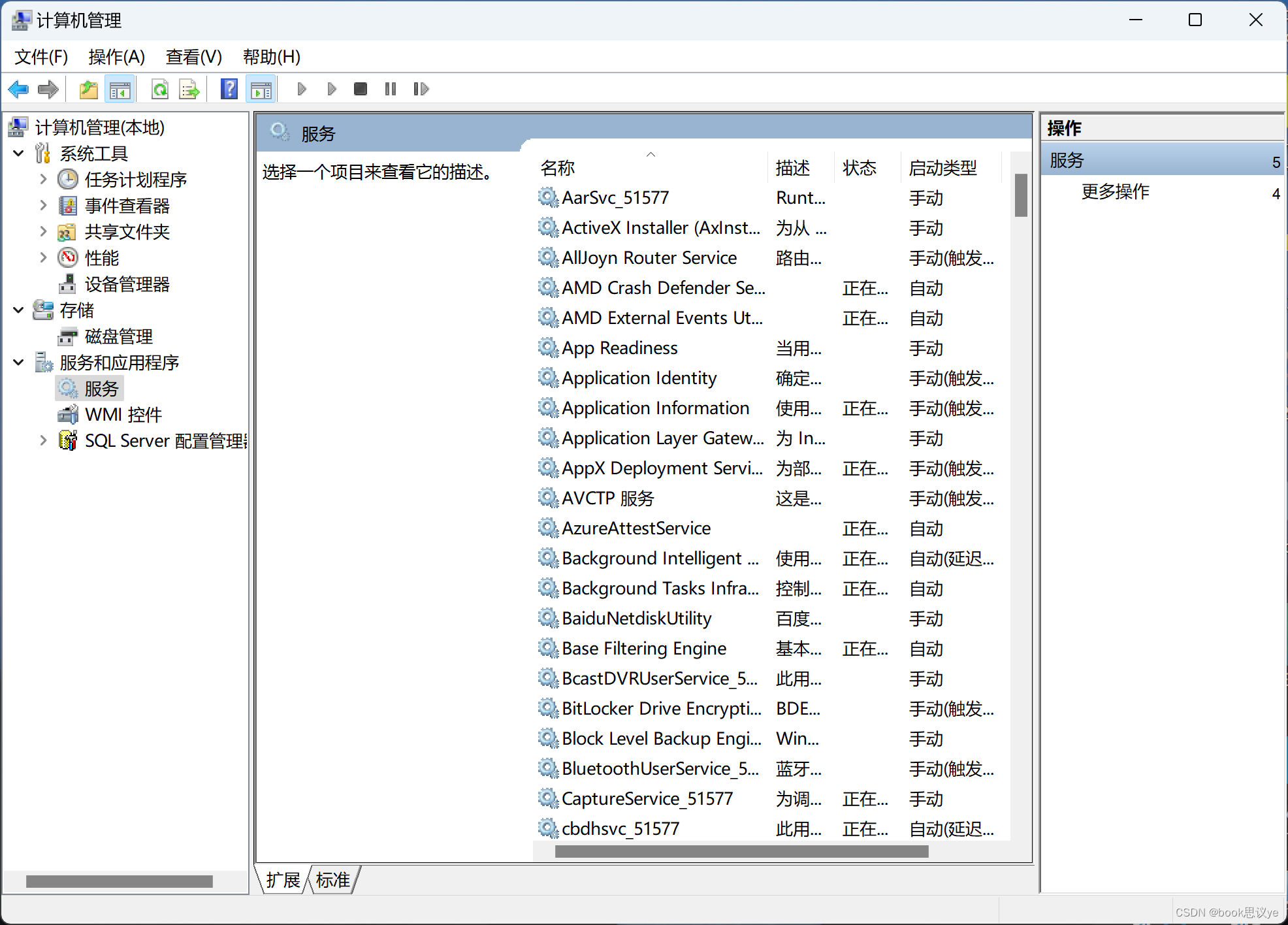Sort services by the 状态 column header
Viewport: 1288px width, 925px height.
859,168
